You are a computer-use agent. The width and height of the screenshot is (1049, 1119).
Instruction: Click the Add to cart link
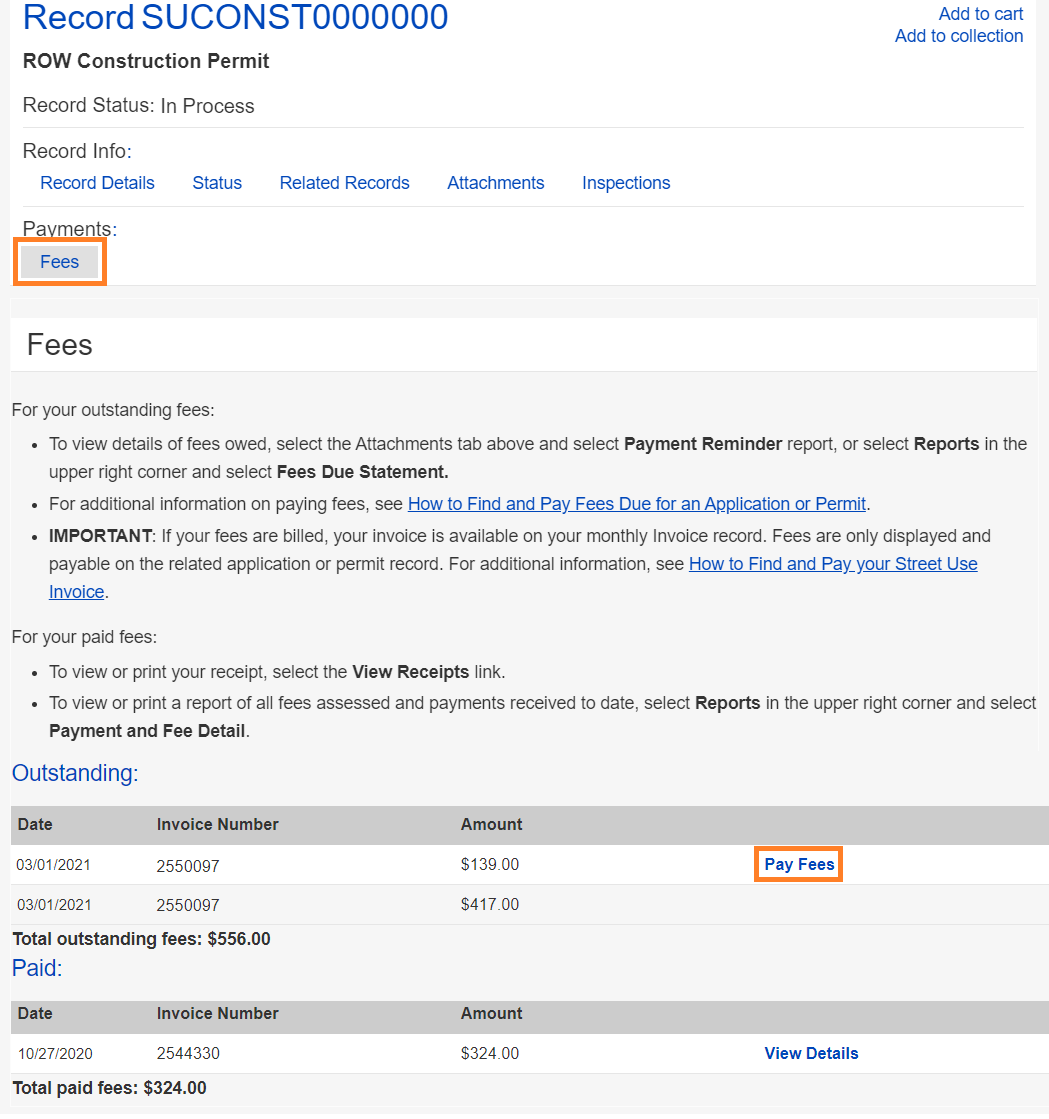[x=980, y=14]
